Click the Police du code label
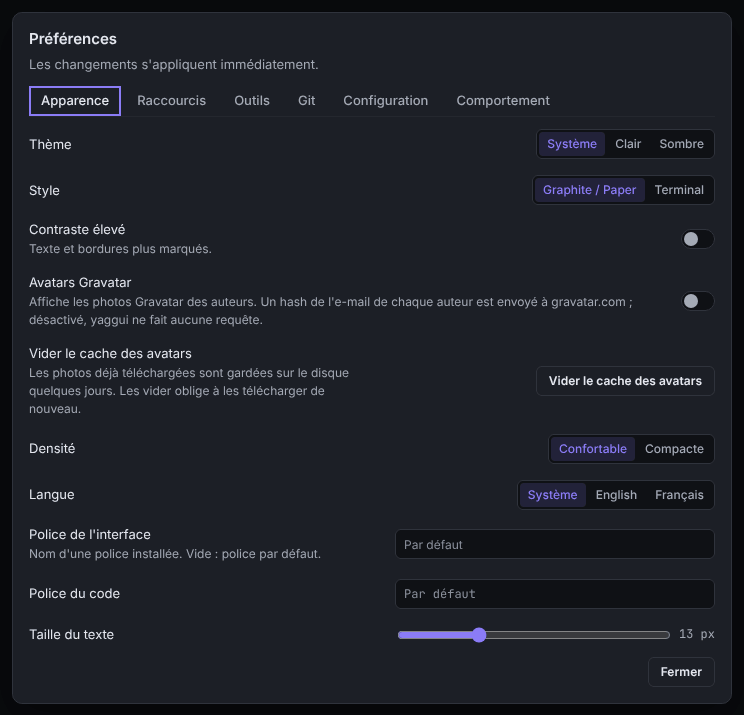 point(74,594)
